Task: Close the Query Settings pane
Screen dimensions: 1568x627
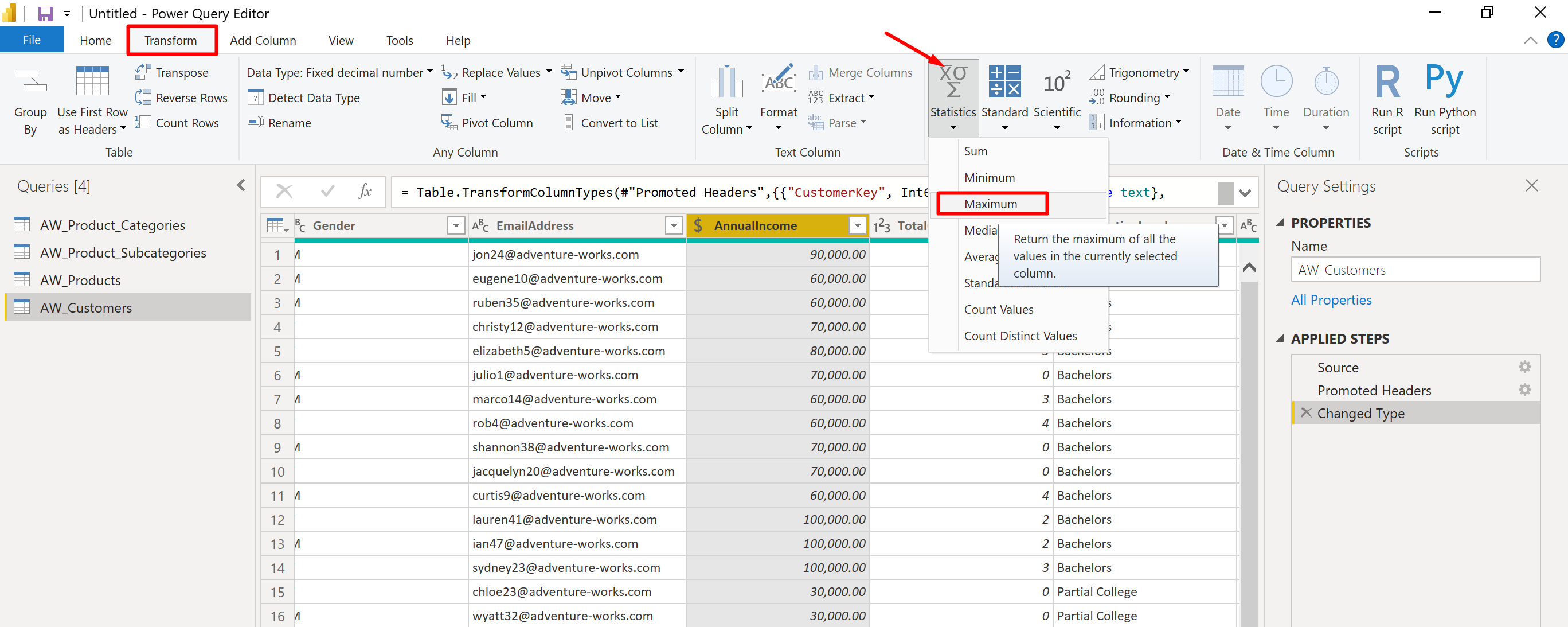Action: [x=1531, y=185]
